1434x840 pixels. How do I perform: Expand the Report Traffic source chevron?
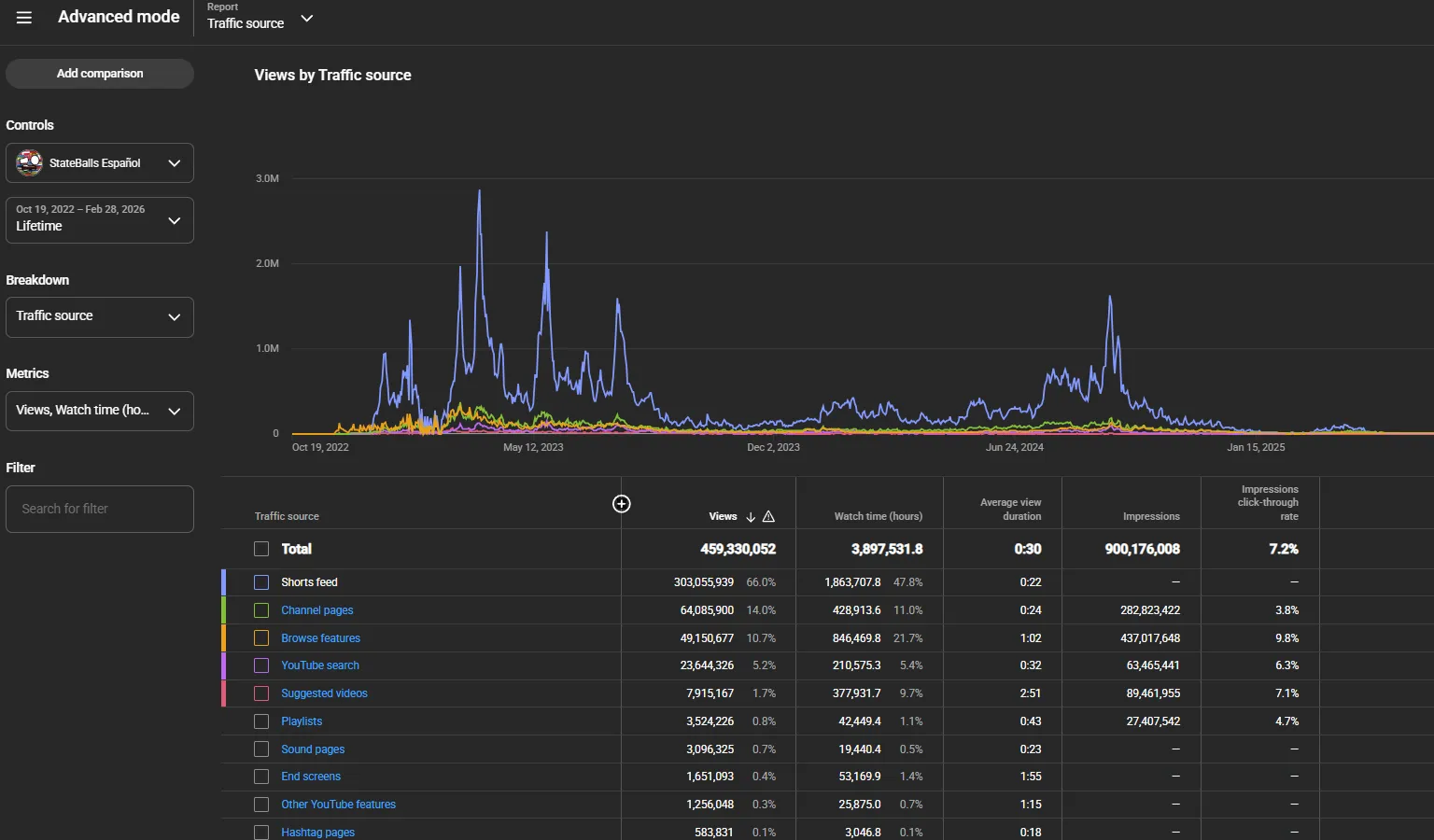(306, 19)
